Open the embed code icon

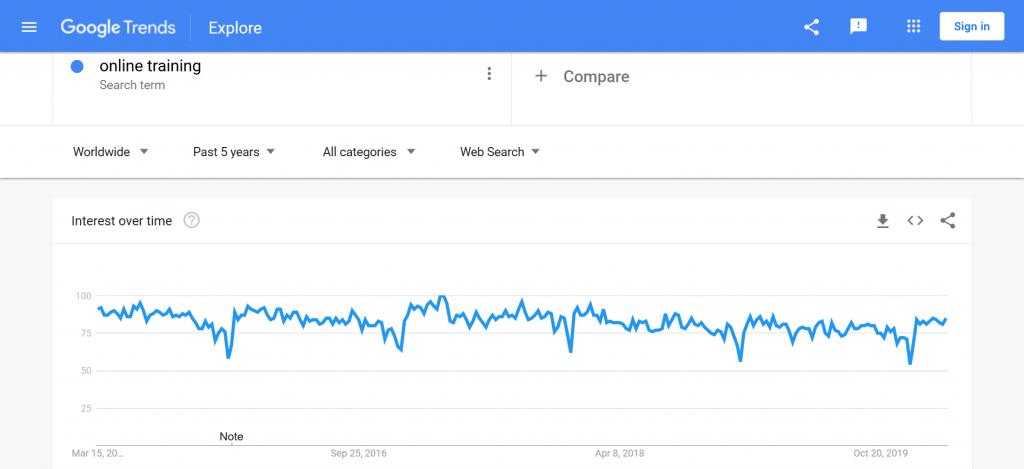click(x=915, y=221)
